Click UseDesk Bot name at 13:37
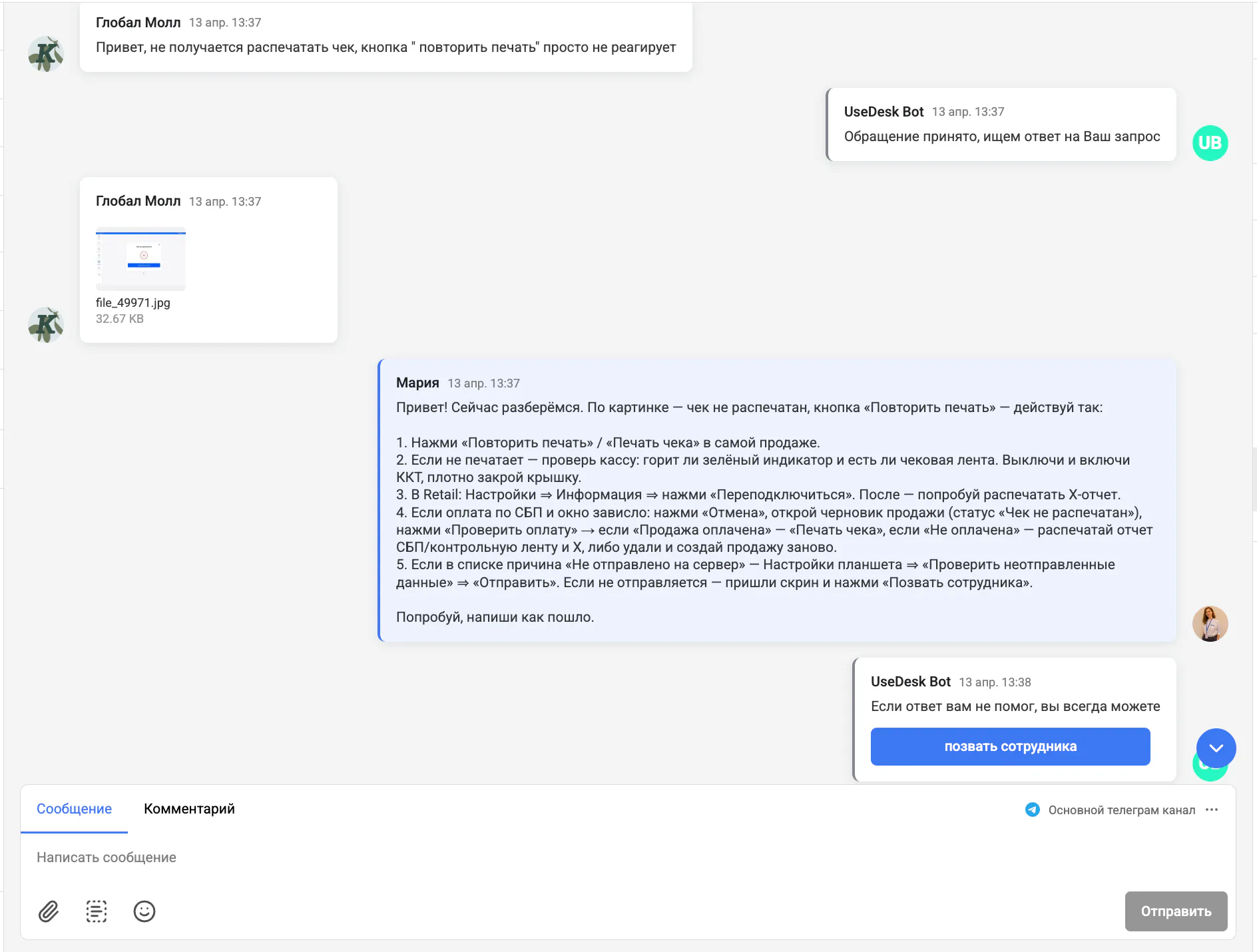This screenshot has height=952, width=1257. point(883,112)
